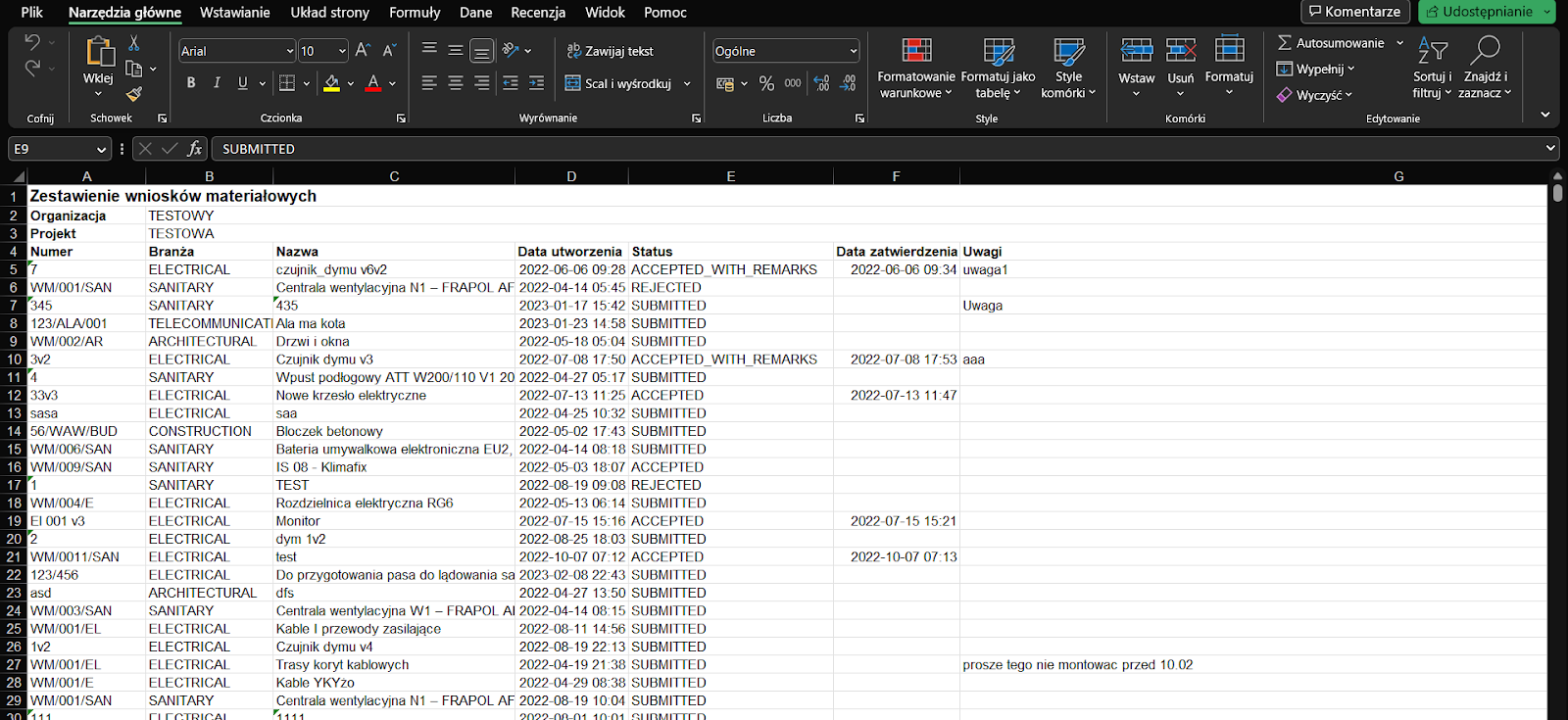Click the text orientation icon
Image resolution: width=1568 pixels, height=720 pixels.
(x=511, y=50)
